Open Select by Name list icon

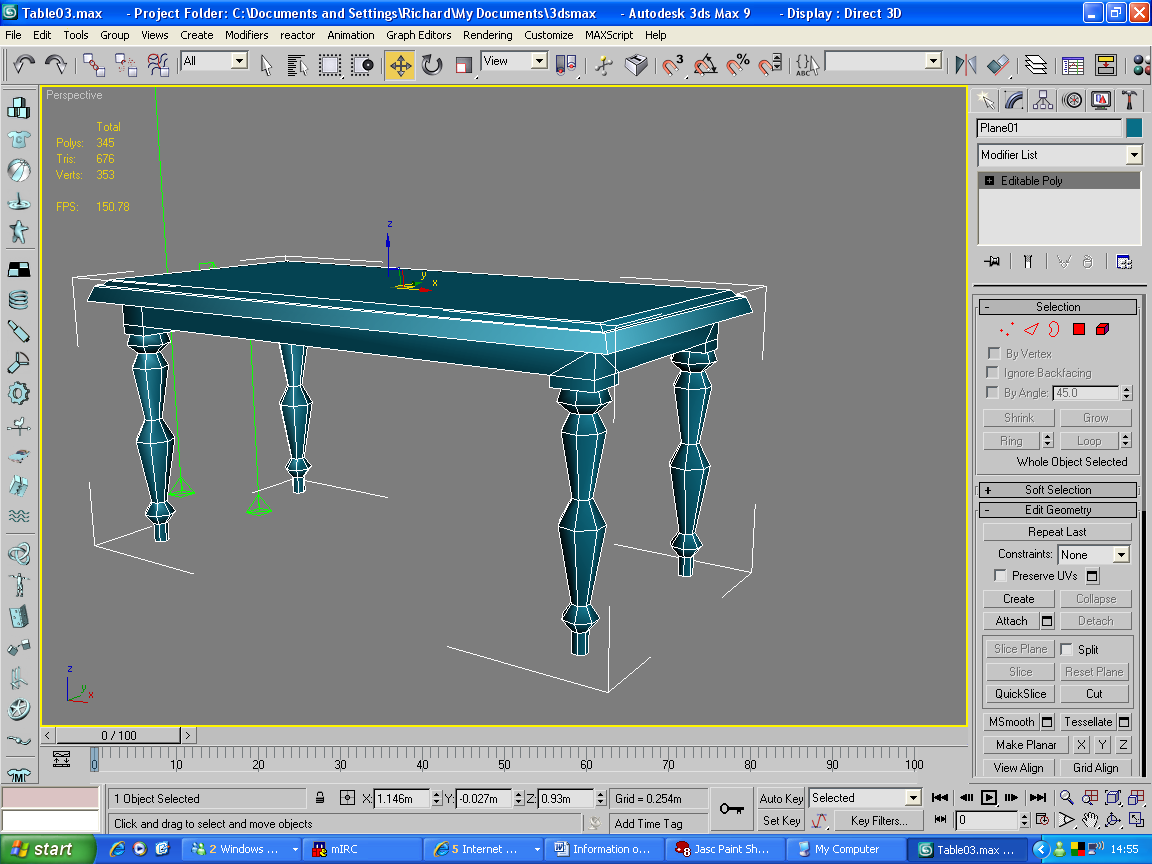point(297,65)
